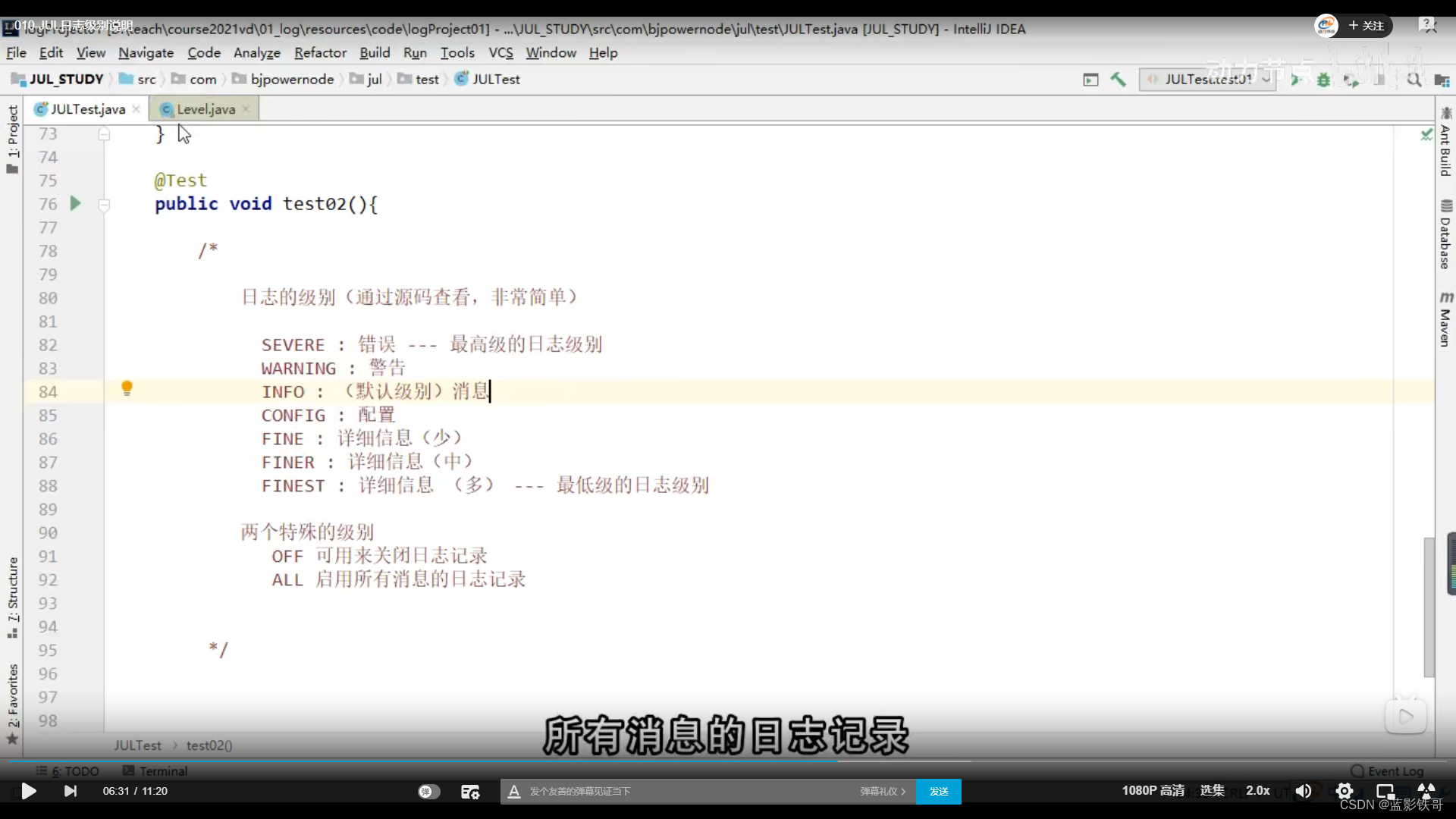
Task: Click the run anything toolbar icon
Action: pyautogui.click(x=1090, y=80)
